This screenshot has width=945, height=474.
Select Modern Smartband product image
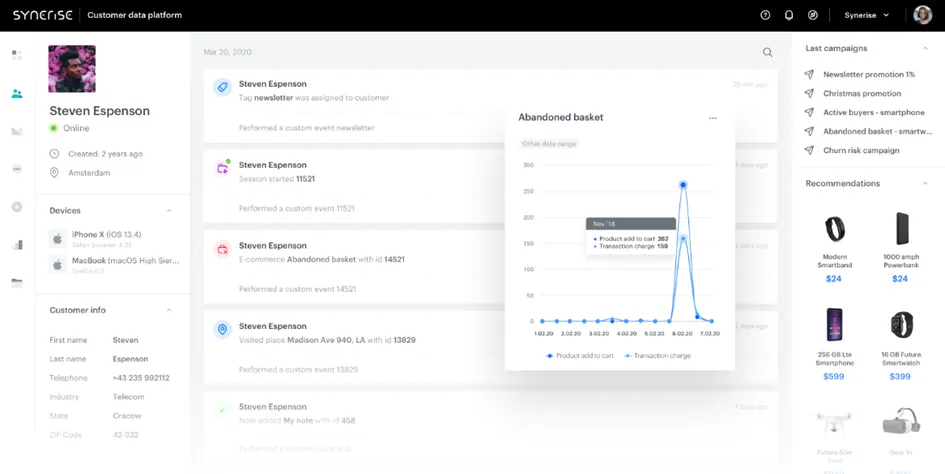tap(835, 229)
